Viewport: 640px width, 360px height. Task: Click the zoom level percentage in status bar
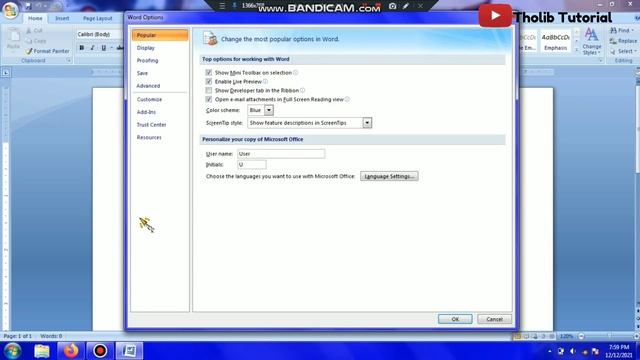tap(566, 336)
